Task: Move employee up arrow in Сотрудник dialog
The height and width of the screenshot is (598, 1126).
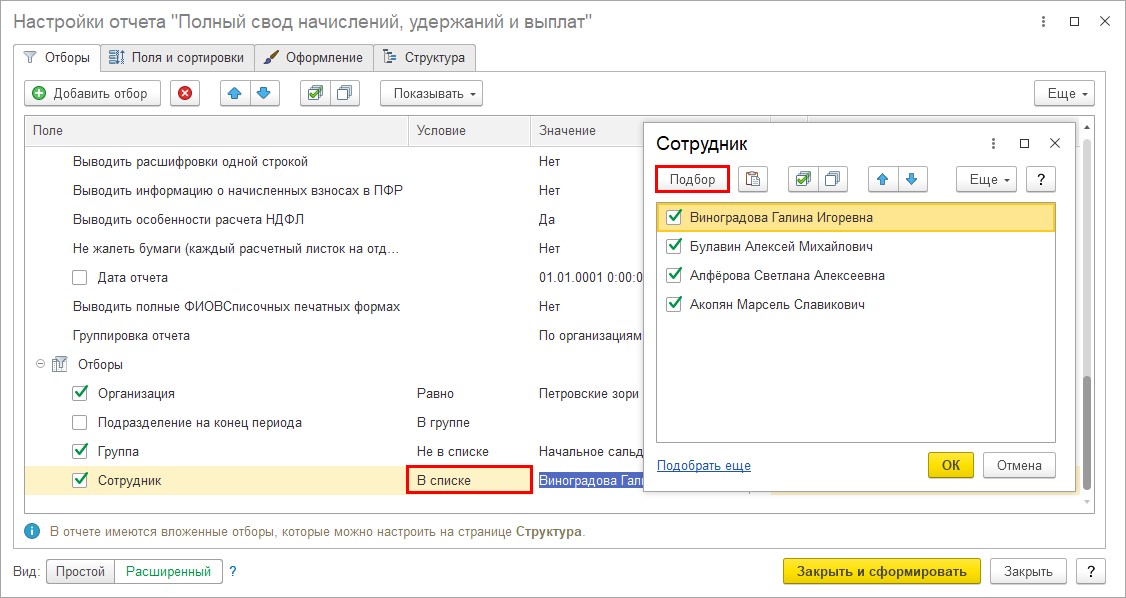Action: click(x=883, y=179)
